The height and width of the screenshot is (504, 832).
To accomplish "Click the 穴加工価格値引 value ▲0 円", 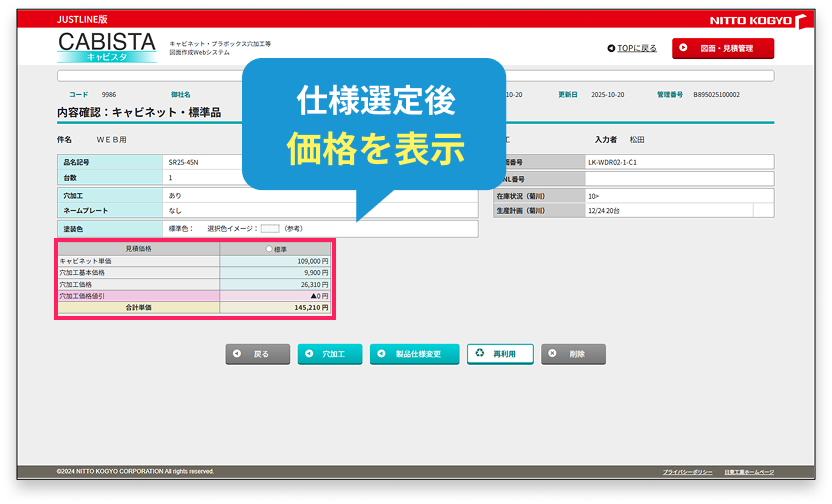I will click(x=319, y=296).
